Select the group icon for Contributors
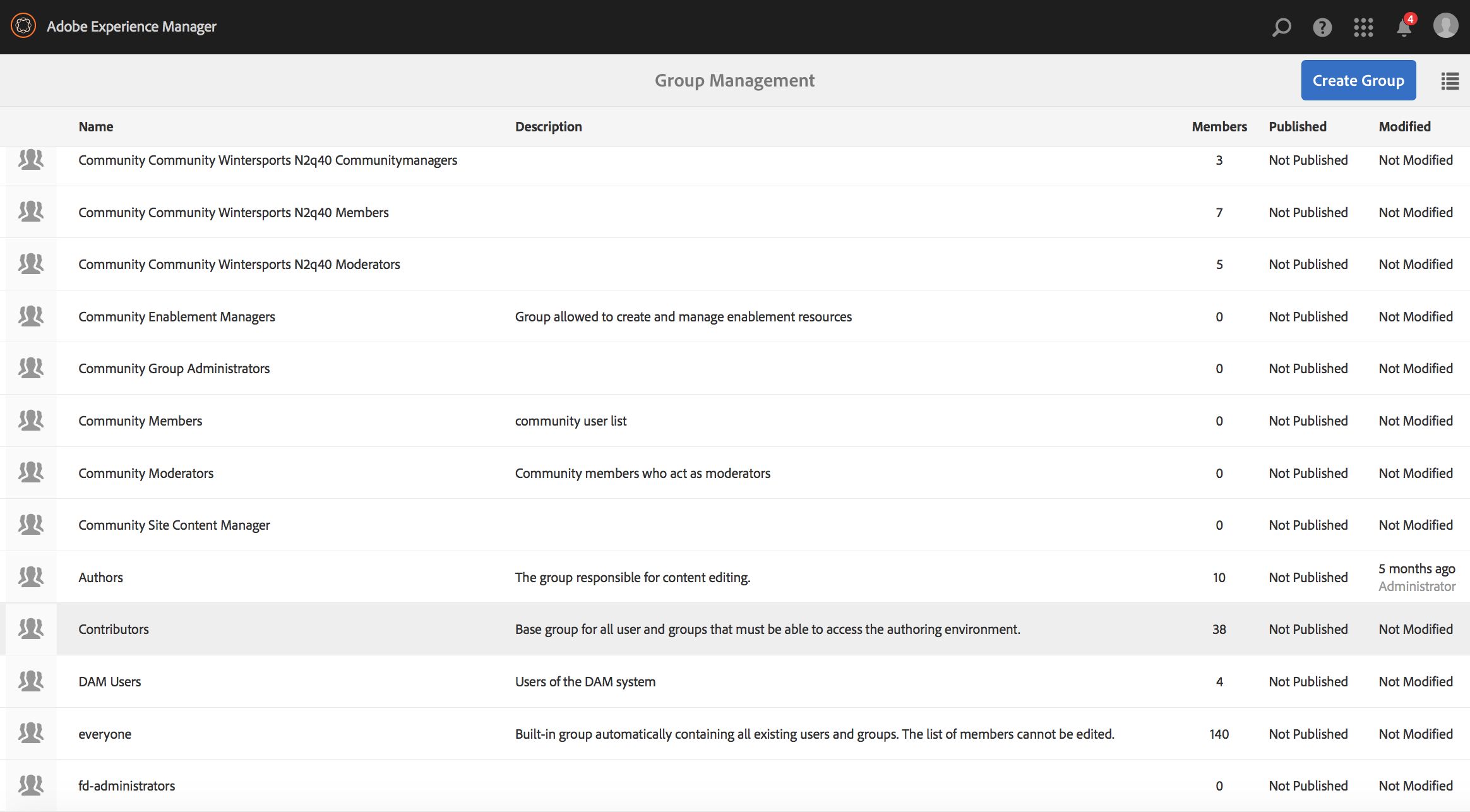This screenshot has width=1470, height=812. tap(31, 629)
